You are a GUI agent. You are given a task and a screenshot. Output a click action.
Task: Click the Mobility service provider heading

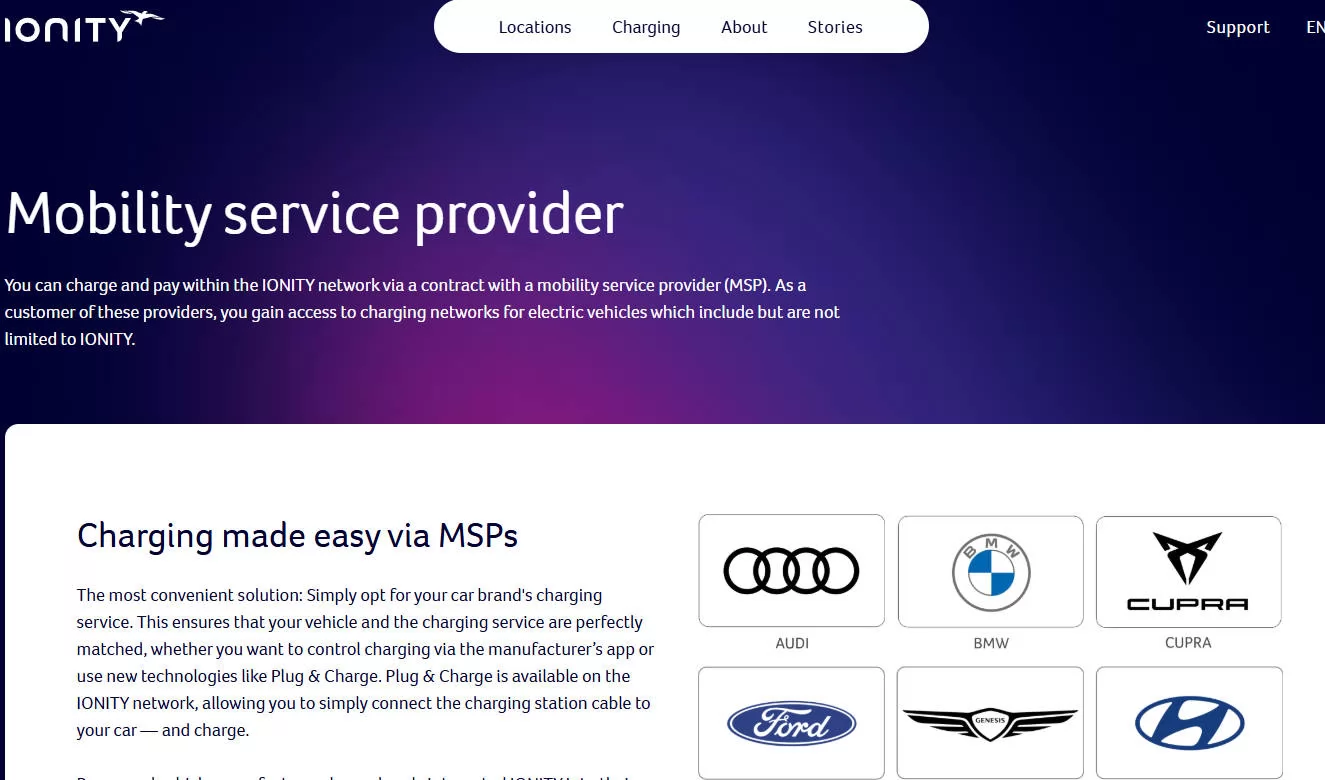[314, 213]
